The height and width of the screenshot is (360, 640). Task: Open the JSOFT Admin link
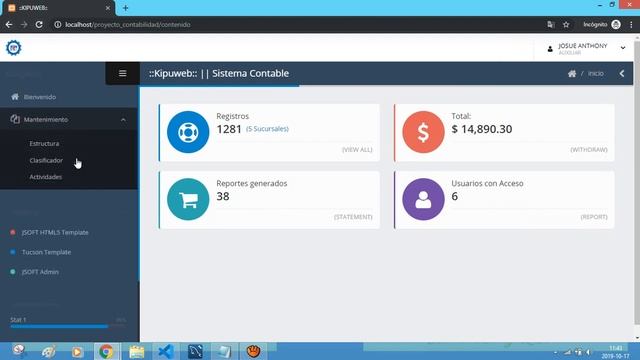tap(40, 271)
